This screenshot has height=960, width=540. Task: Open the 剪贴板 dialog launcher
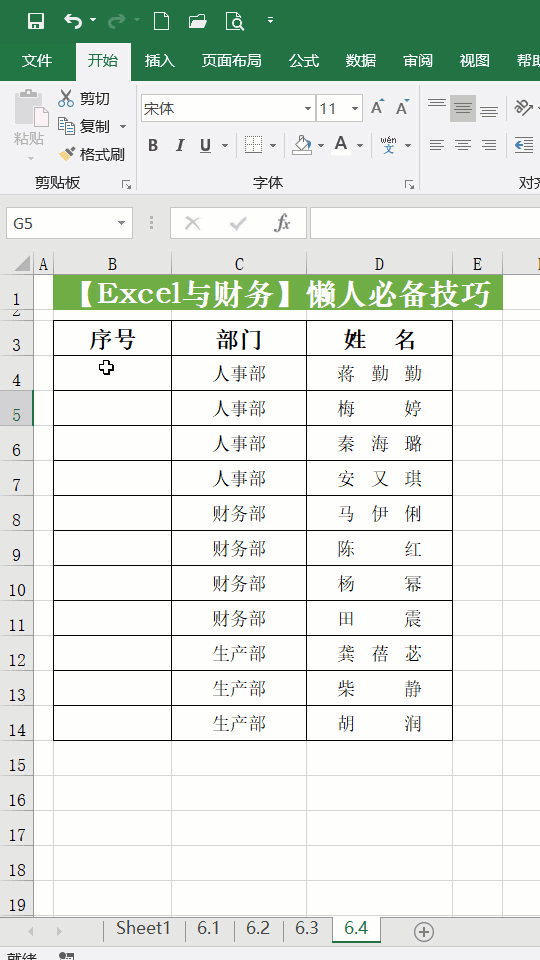tap(126, 184)
